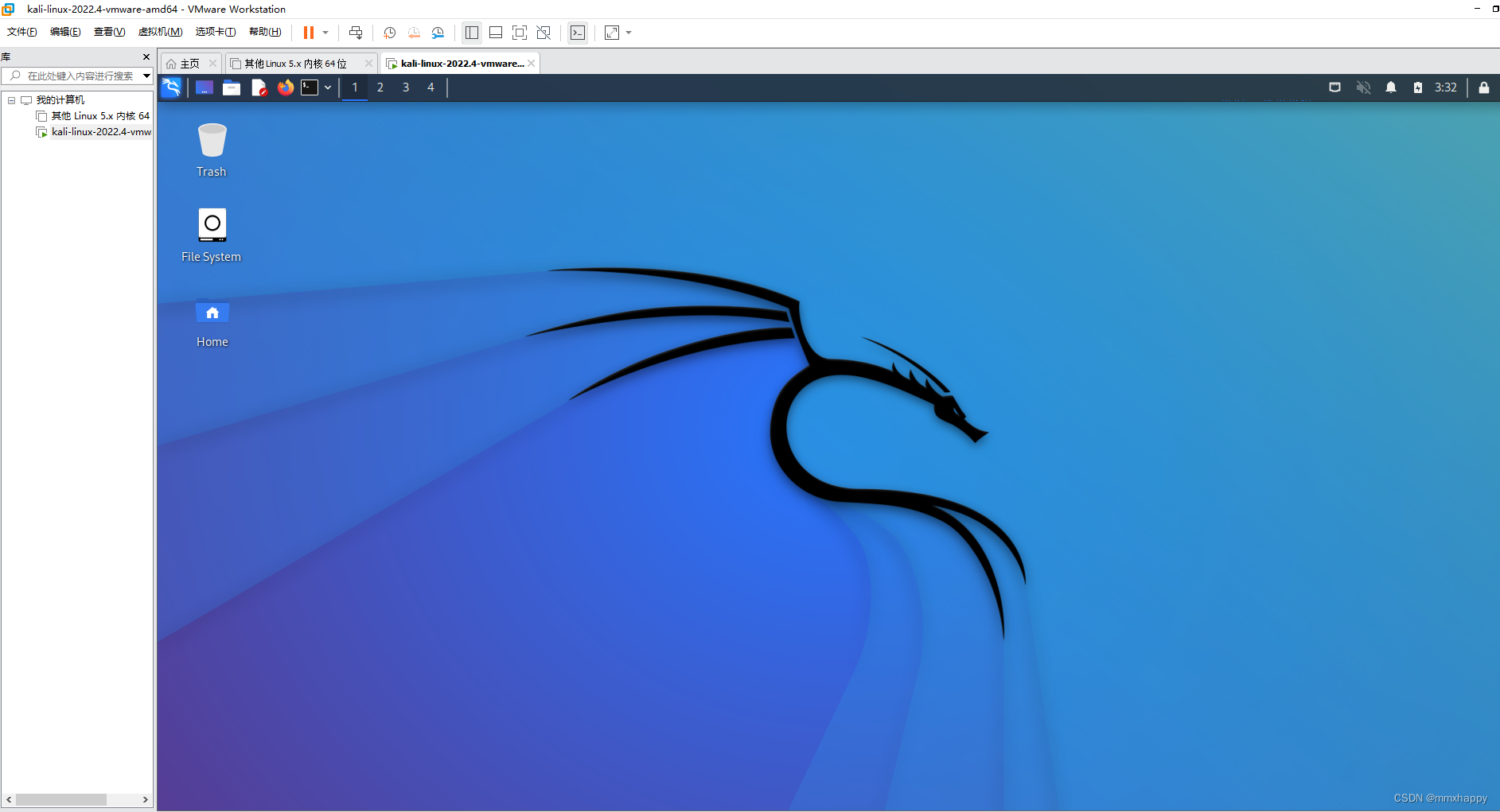1500x812 pixels.
Task: Open power options dropdown beside pause
Action: click(x=325, y=33)
